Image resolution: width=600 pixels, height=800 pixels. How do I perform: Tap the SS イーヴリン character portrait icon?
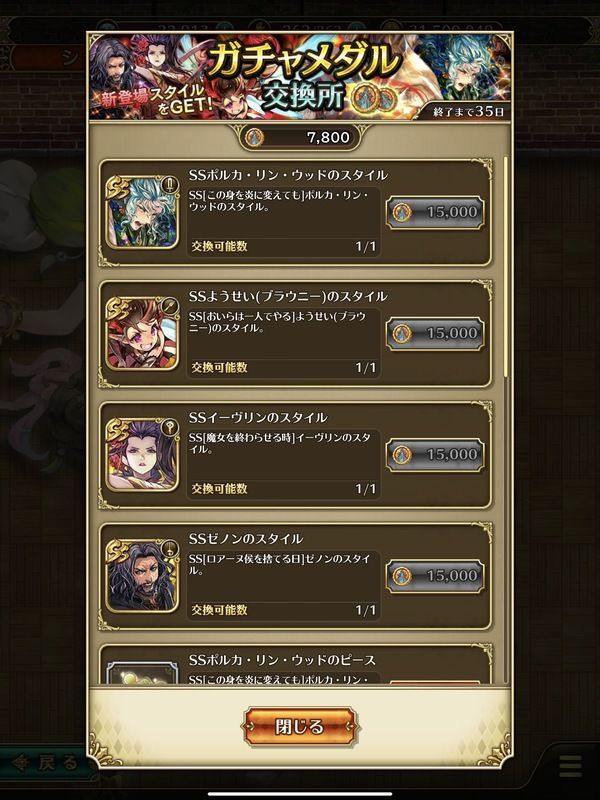[142, 455]
